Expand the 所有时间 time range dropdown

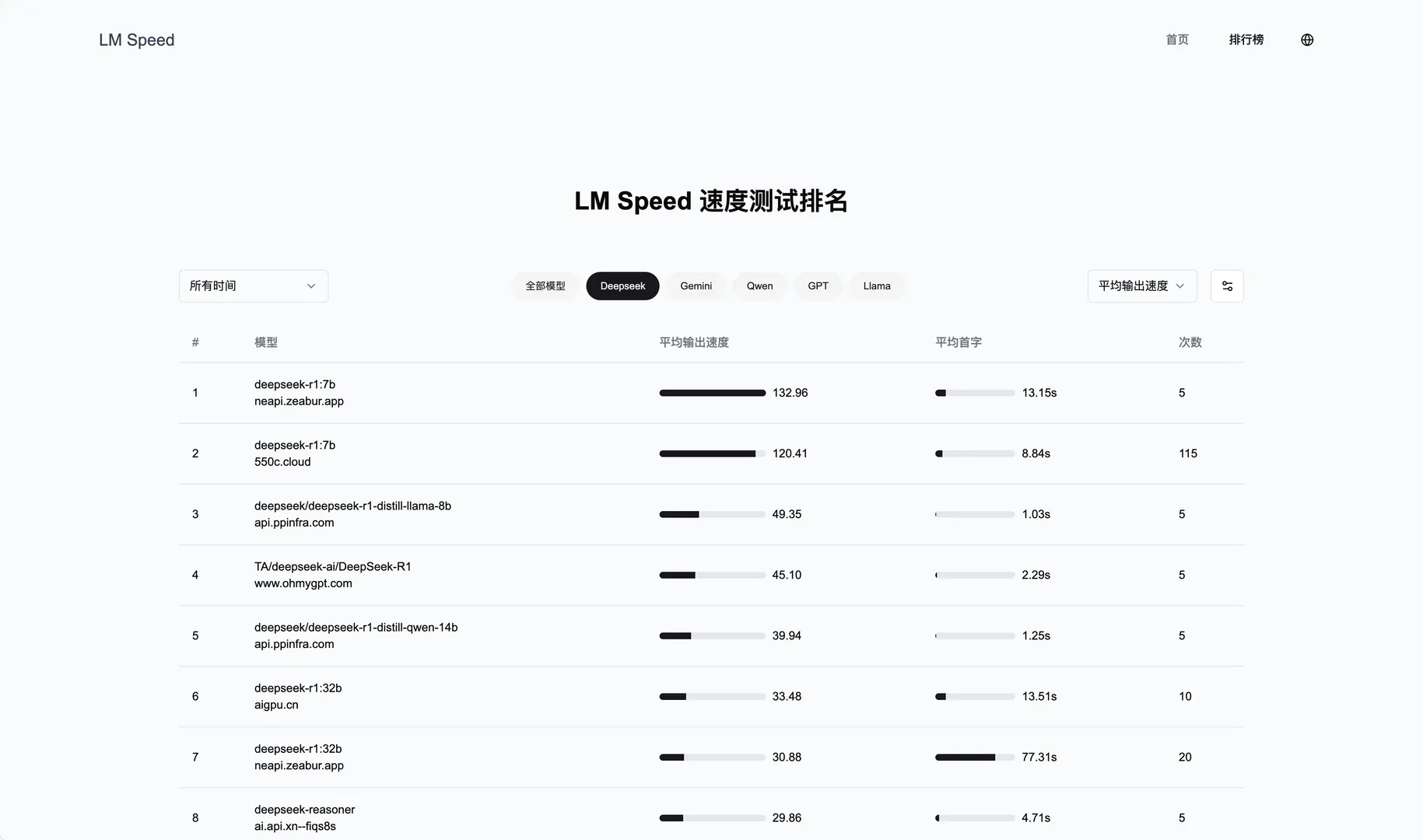(254, 286)
